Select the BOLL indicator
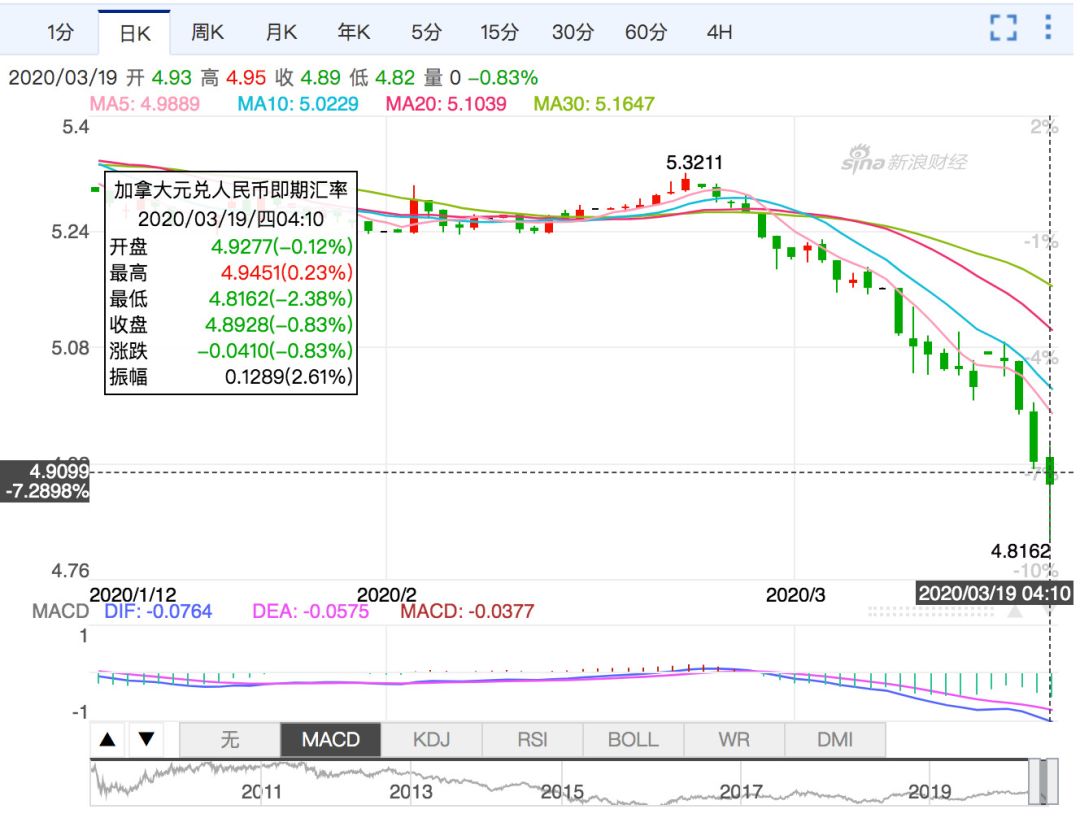The width and height of the screenshot is (1080, 831). (634, 739)
